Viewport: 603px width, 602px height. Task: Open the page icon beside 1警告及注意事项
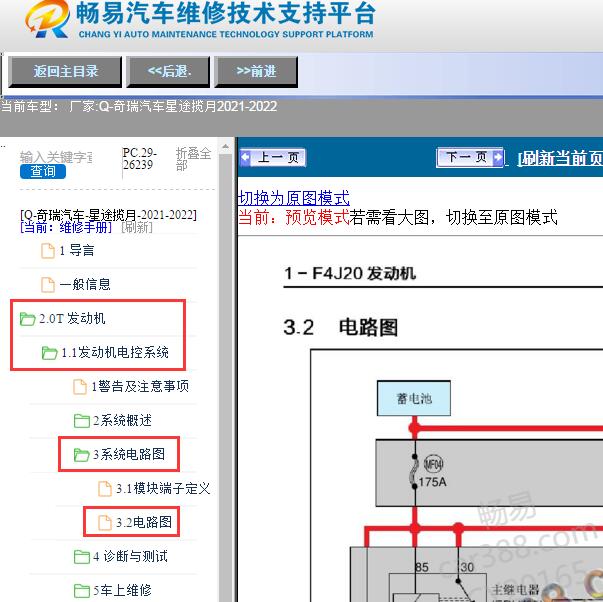[x=80, y=387]
